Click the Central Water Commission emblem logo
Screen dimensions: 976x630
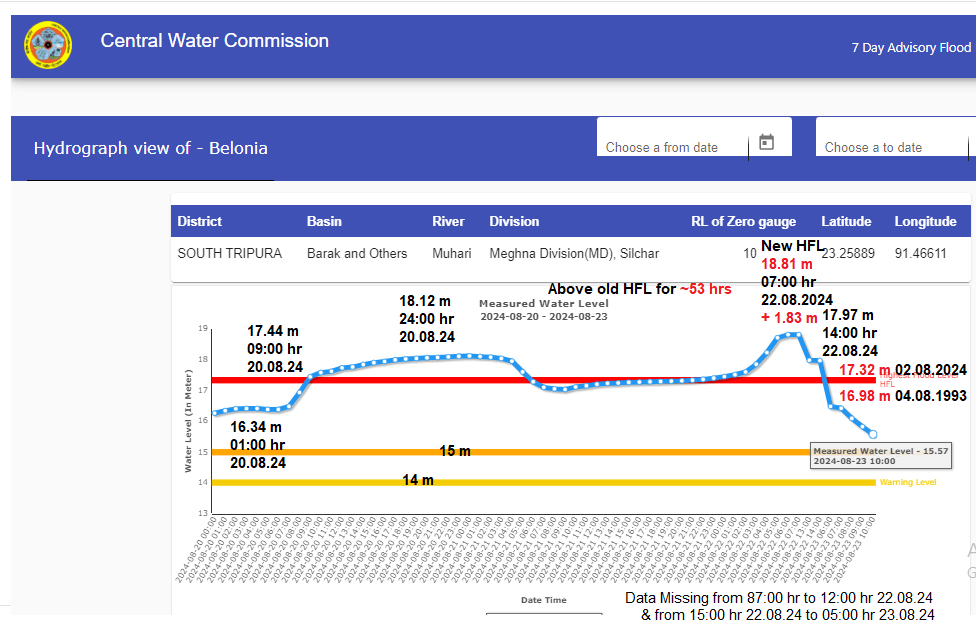tap(47, 46)
